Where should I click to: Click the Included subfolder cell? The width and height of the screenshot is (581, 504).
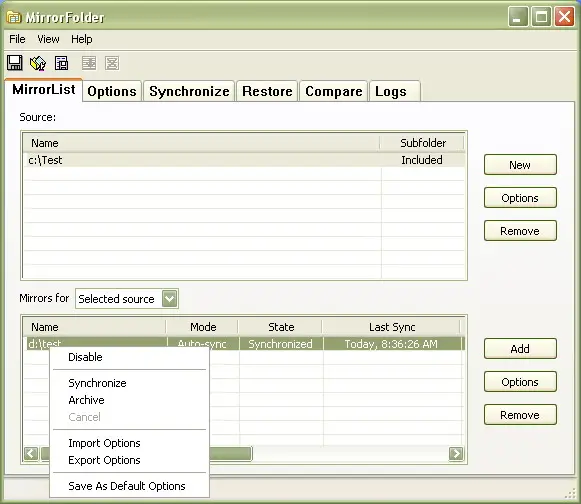tap(422, 160)
